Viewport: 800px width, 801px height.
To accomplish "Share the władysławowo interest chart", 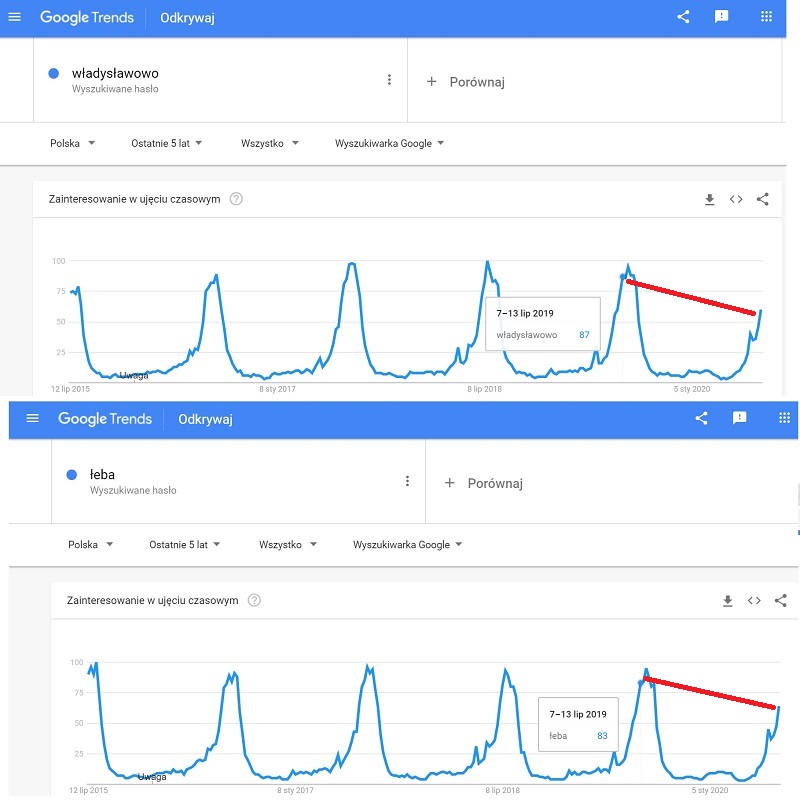I will 763,199.
